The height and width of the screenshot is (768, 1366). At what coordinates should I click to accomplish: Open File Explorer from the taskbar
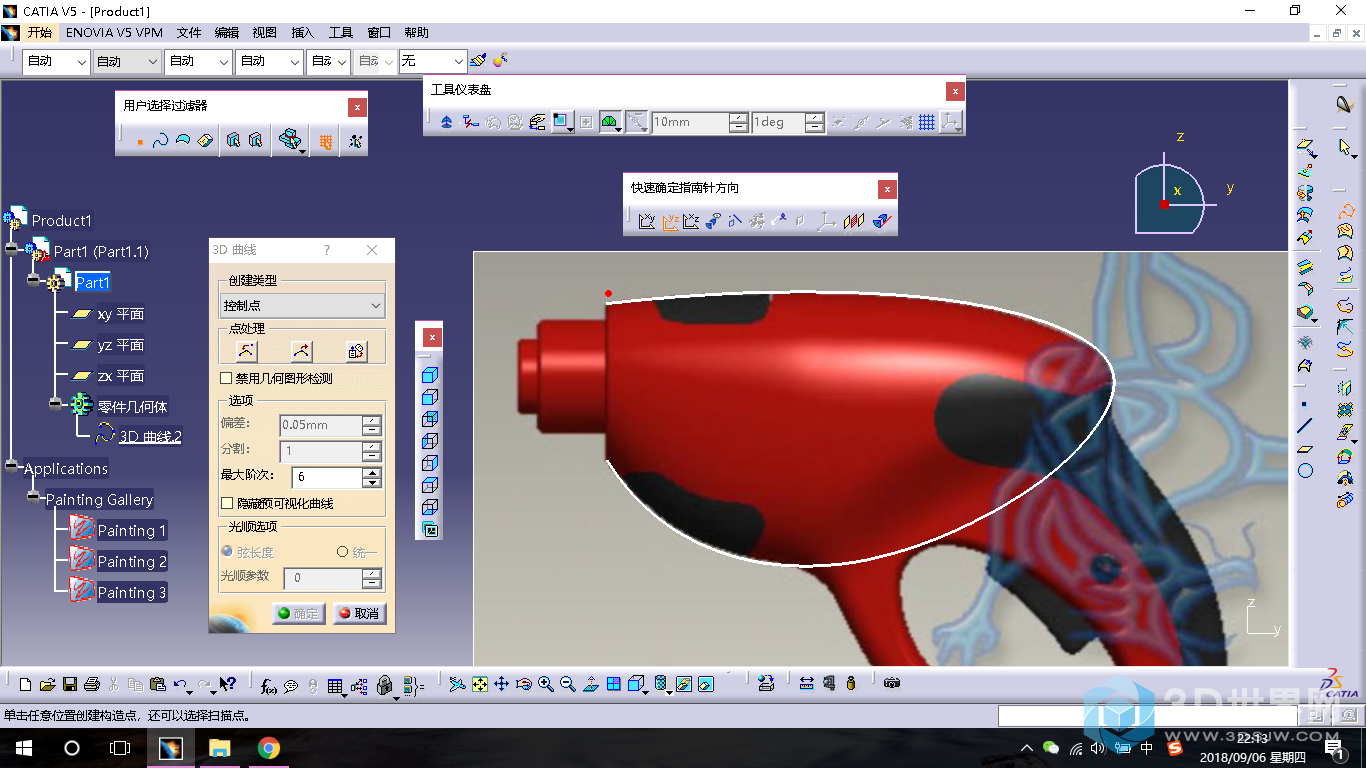click(x=219, y=748)
